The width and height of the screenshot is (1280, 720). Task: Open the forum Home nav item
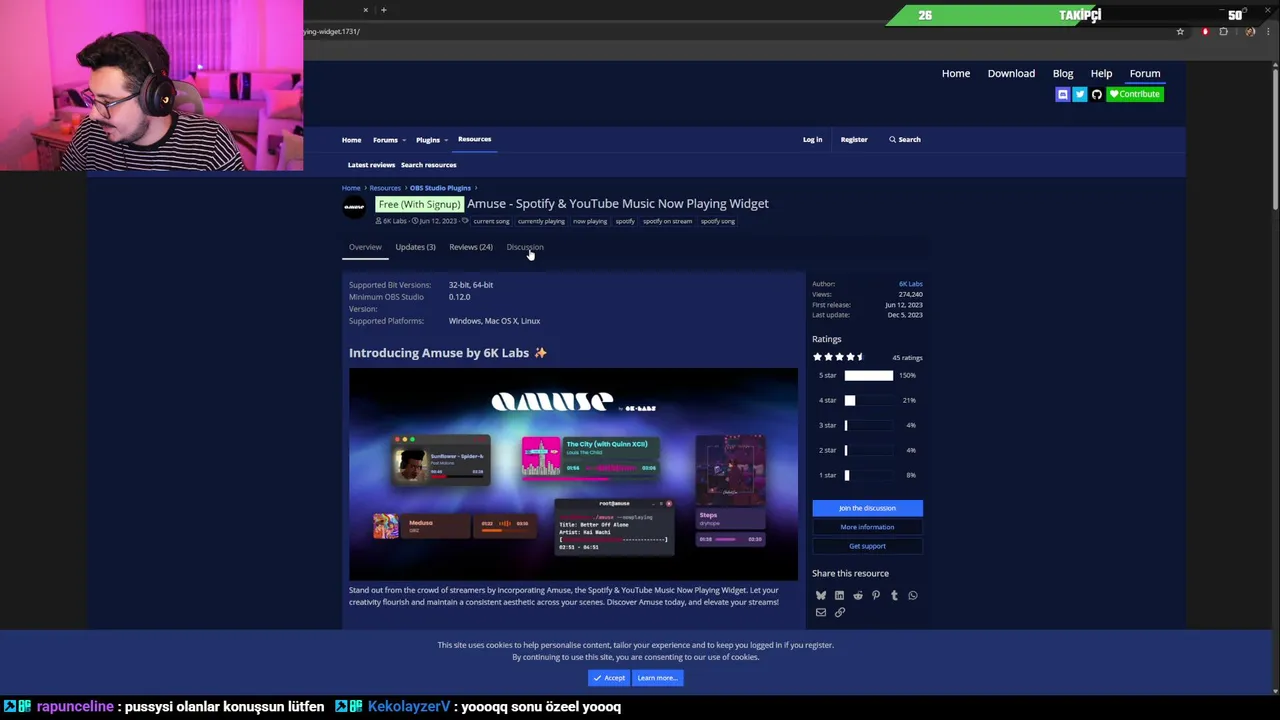tap(351, 140)
